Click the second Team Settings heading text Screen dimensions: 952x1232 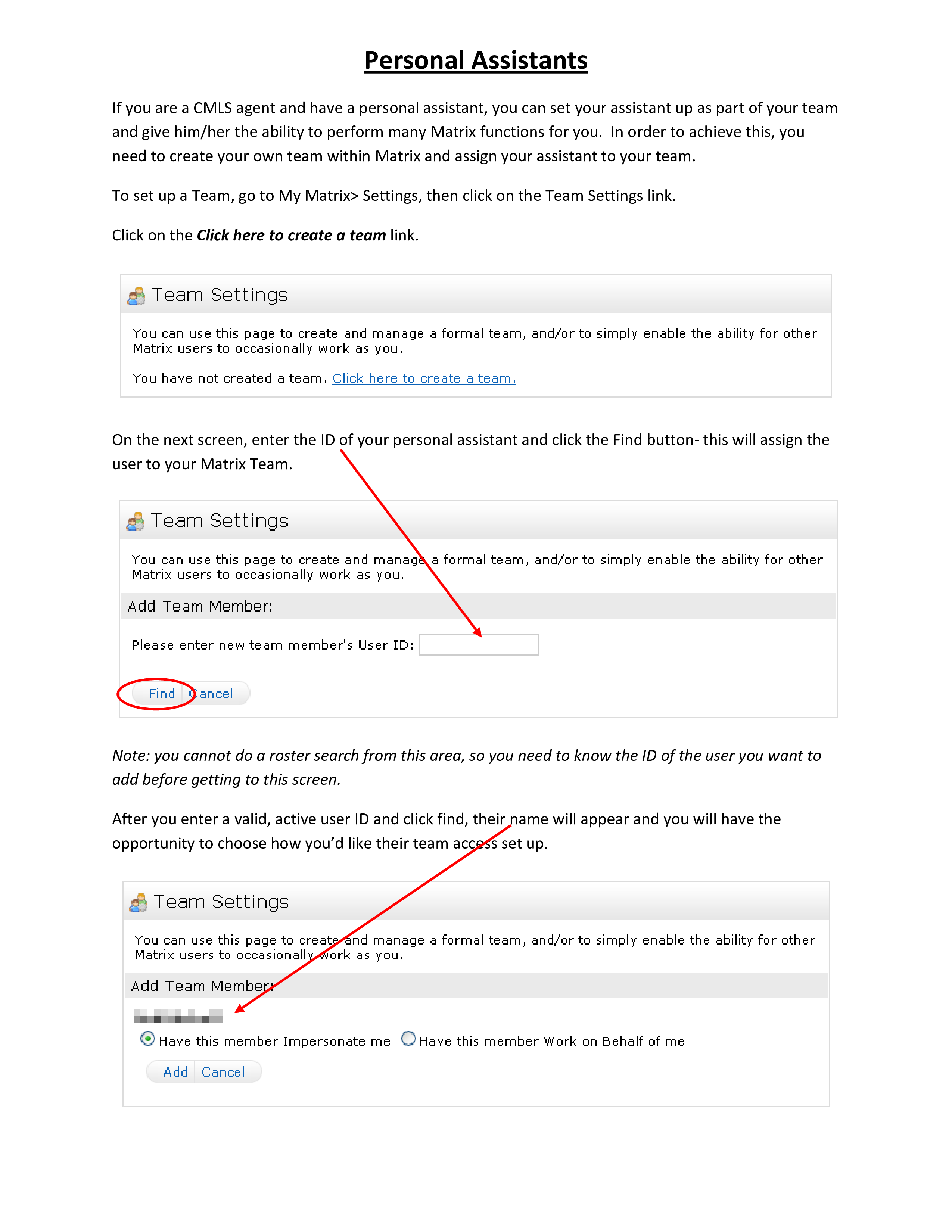pyautogui.click(x=220, y=521)
